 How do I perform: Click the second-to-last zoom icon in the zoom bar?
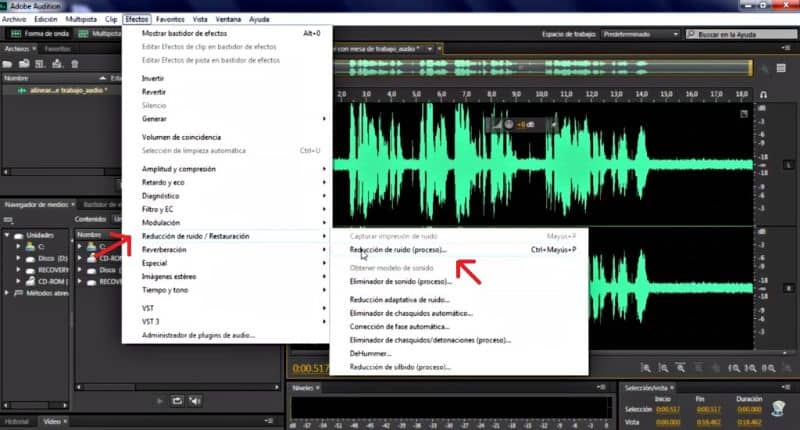[x=751, y=368]
